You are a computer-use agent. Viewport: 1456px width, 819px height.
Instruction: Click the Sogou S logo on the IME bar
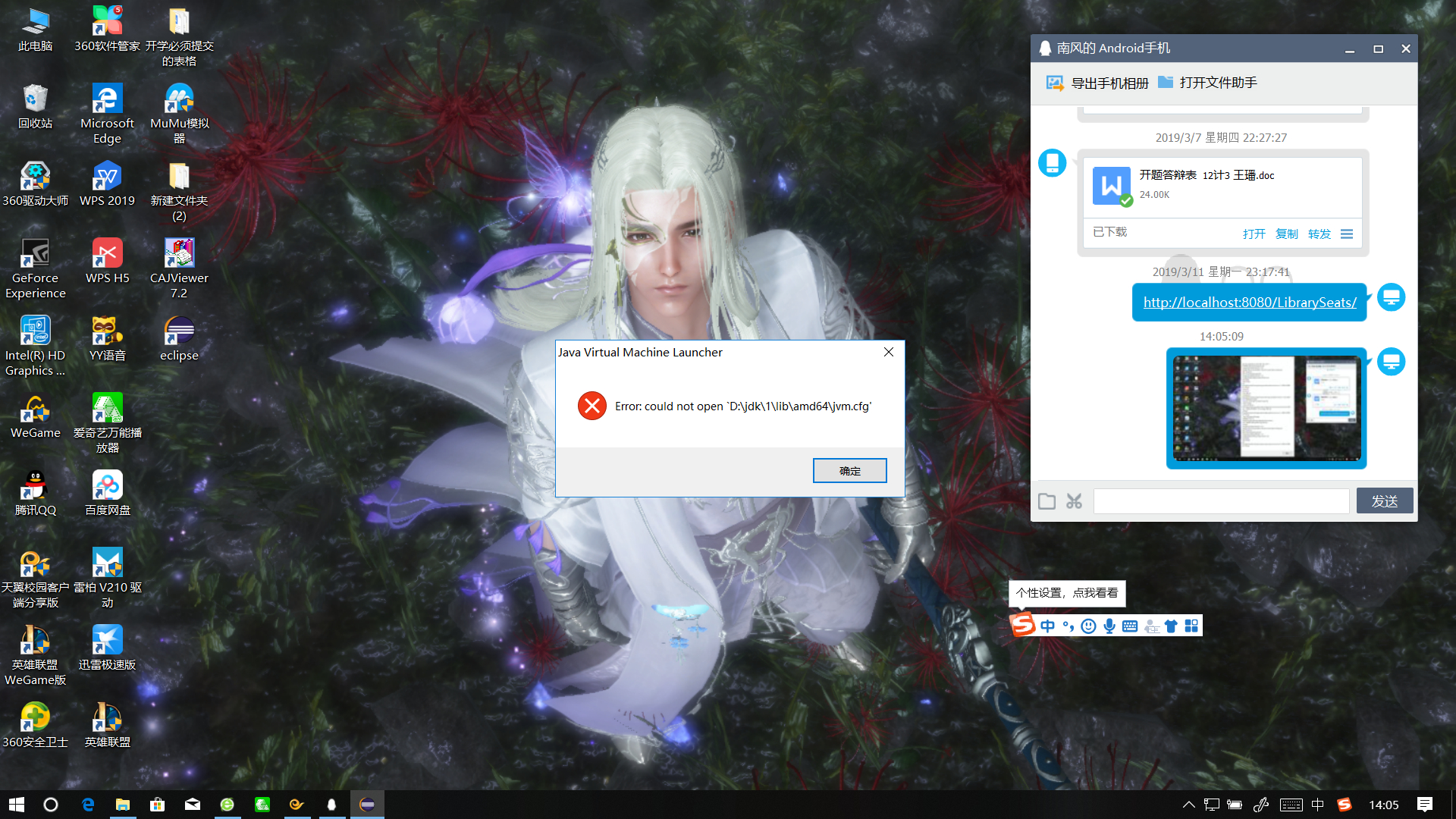[x=1023, y=625]
